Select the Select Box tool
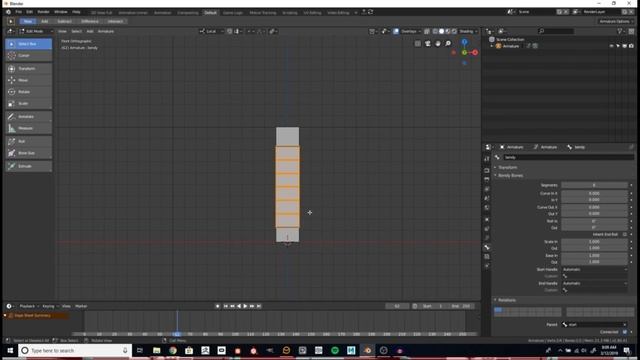This screenshot has width=640, height=360. pyautogui.click(x=29, y=44)
